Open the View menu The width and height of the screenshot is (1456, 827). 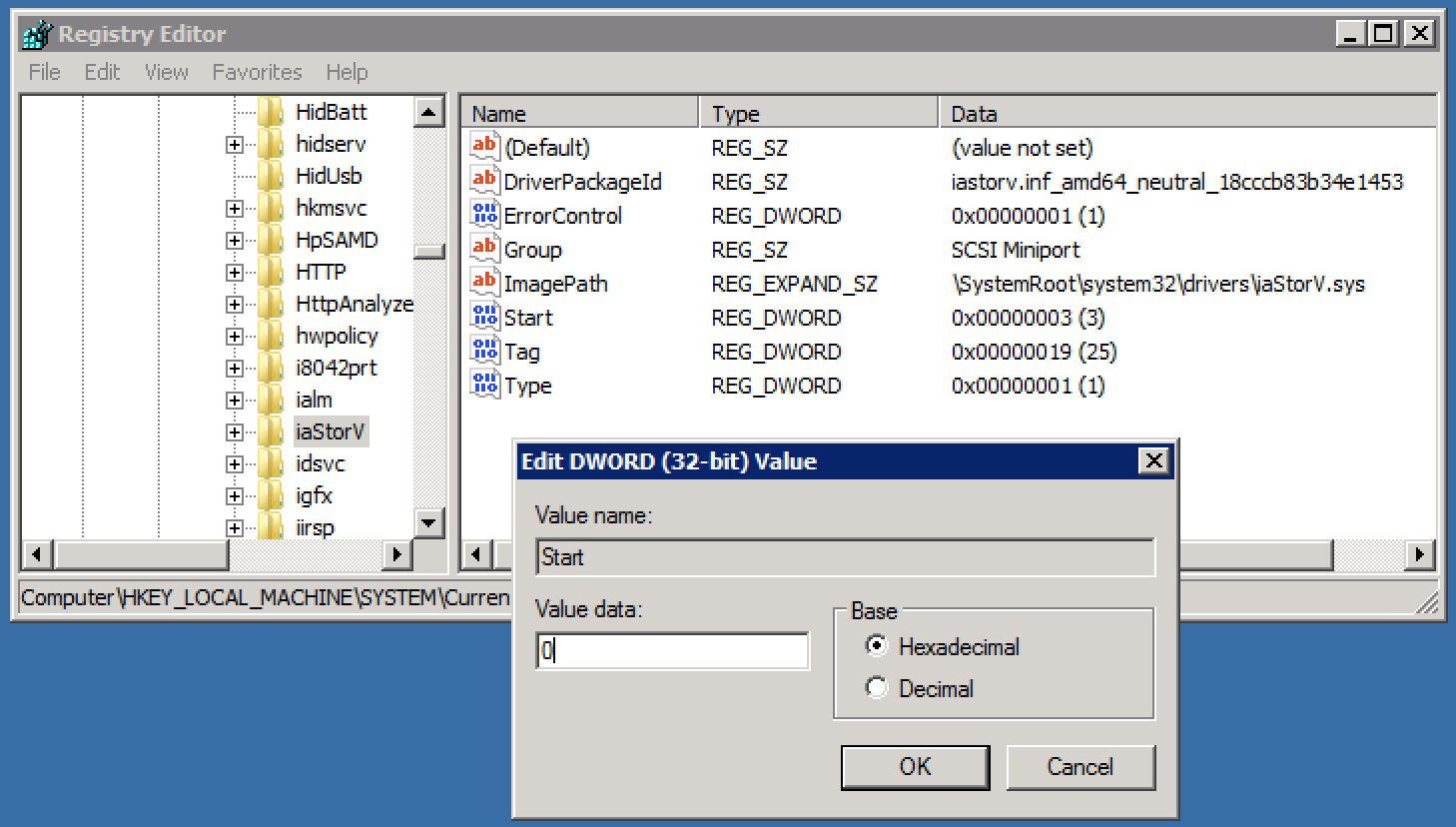click(166, 72)
